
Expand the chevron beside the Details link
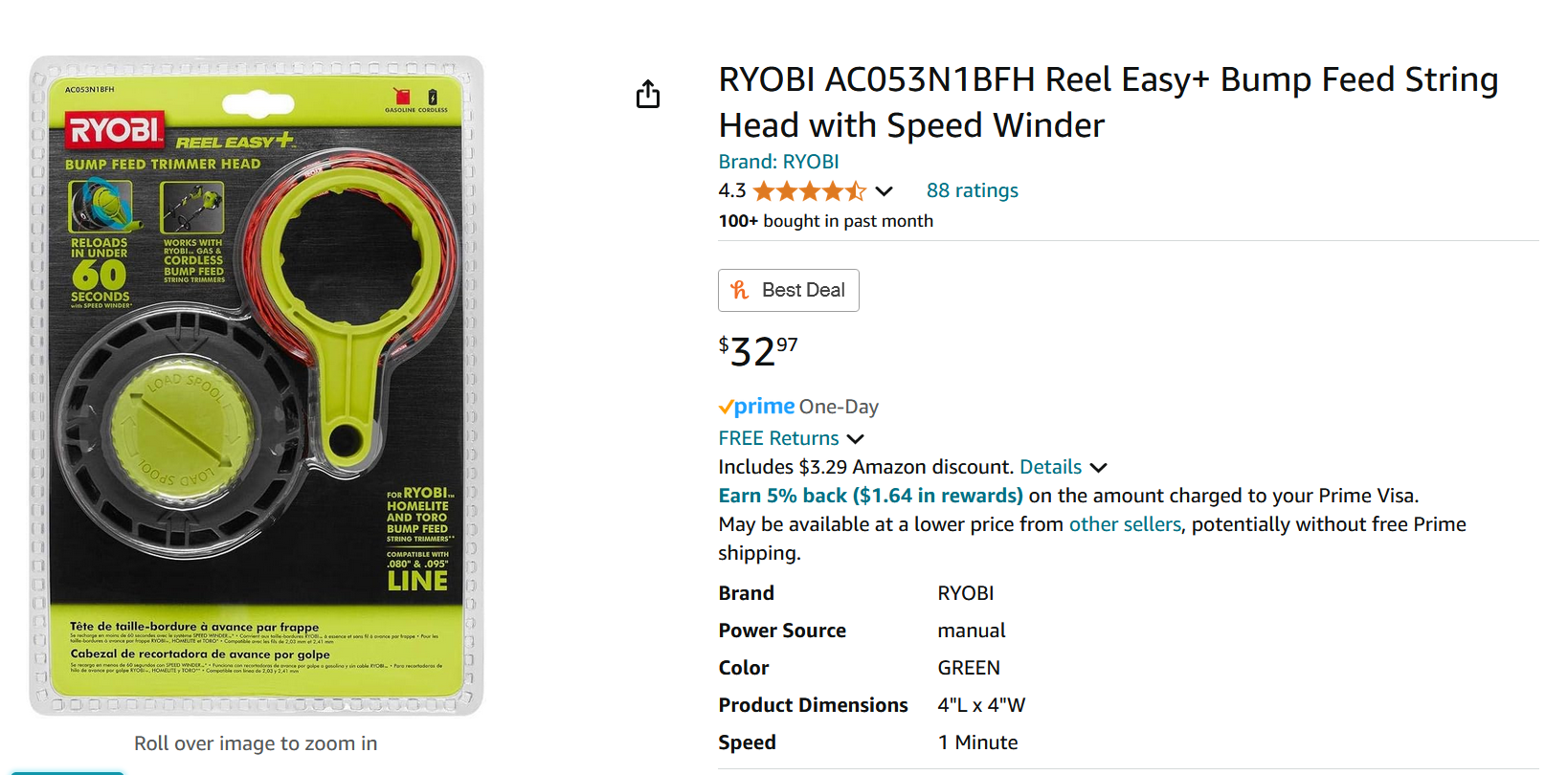point(1099,468)
